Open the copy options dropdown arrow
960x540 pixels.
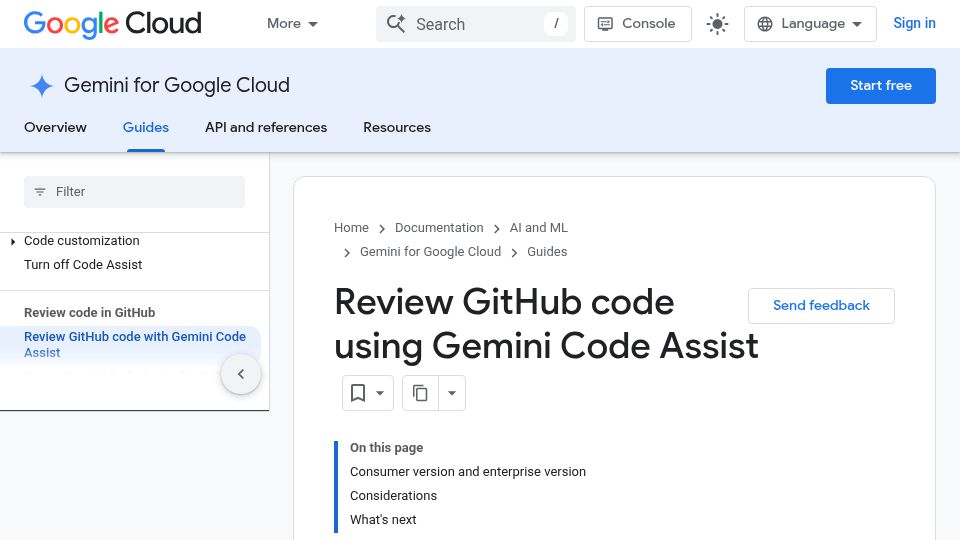coord(452,393)
